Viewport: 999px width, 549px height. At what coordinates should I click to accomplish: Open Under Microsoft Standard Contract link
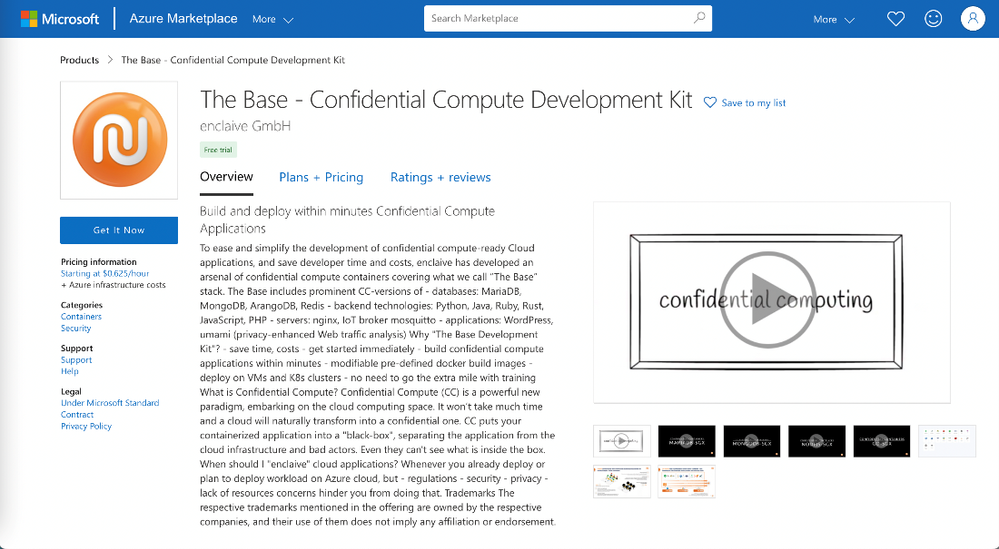click(110, 409)
